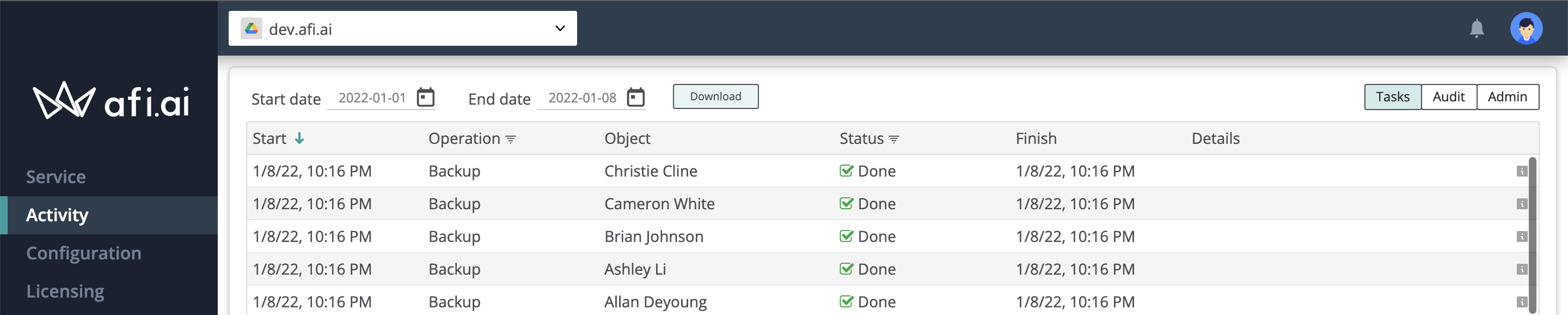
Task: Click the Status column header
Action: 861,138
